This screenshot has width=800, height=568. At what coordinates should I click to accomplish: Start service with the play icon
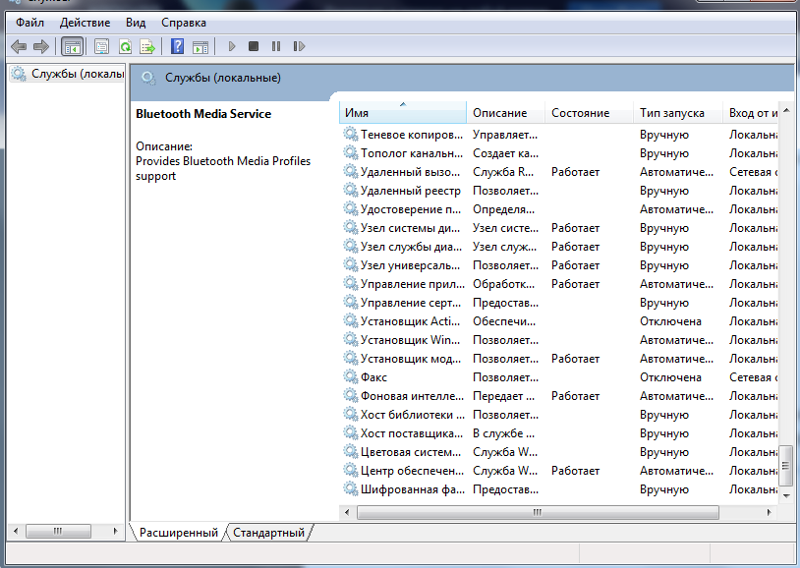(x=232, y=46)
